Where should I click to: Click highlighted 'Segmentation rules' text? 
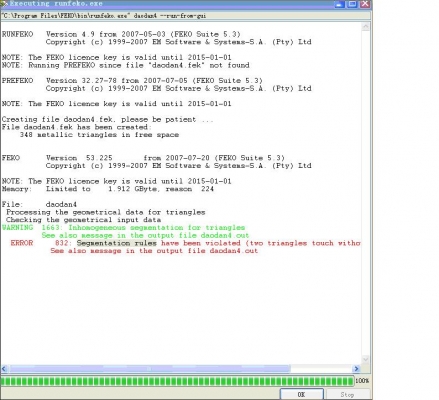point(117,243)
